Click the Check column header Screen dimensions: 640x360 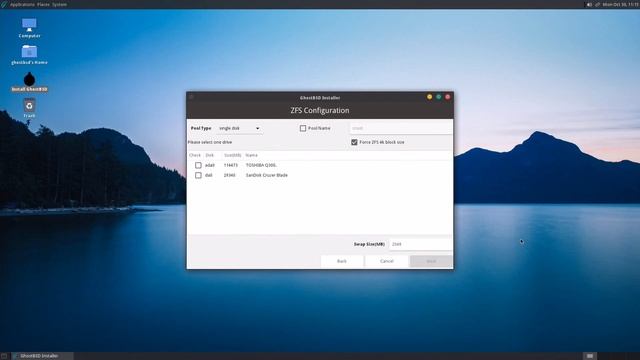point(195,155)
